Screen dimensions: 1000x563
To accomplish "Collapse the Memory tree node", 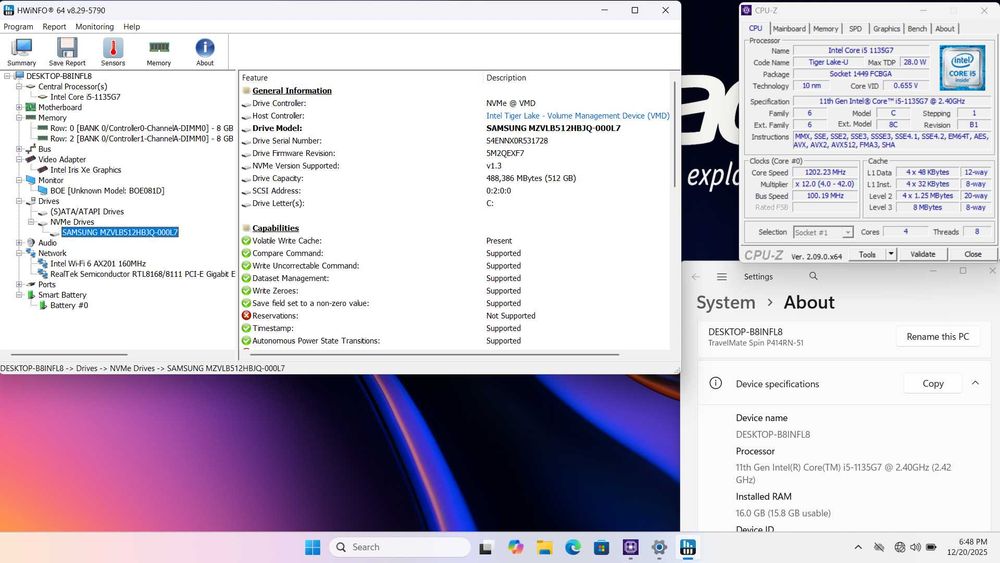I will (x=19, y=117).
